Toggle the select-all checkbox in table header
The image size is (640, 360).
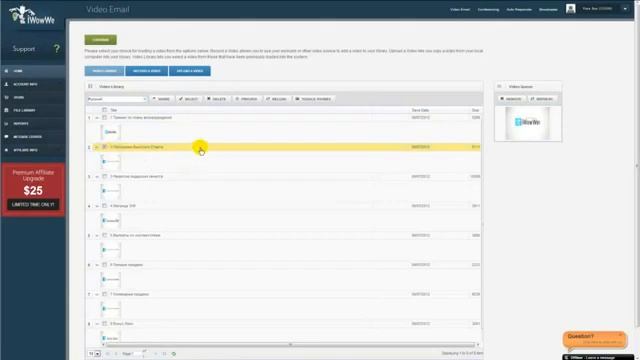click(104, 110)
